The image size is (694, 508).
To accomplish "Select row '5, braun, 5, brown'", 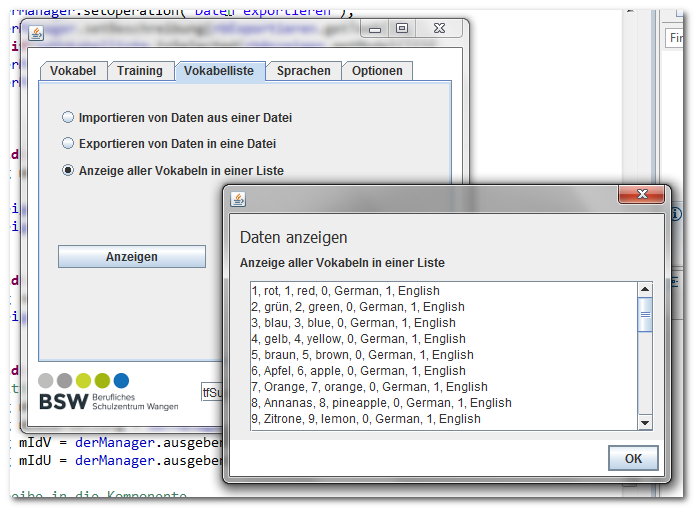I will [x=444, y=354].
